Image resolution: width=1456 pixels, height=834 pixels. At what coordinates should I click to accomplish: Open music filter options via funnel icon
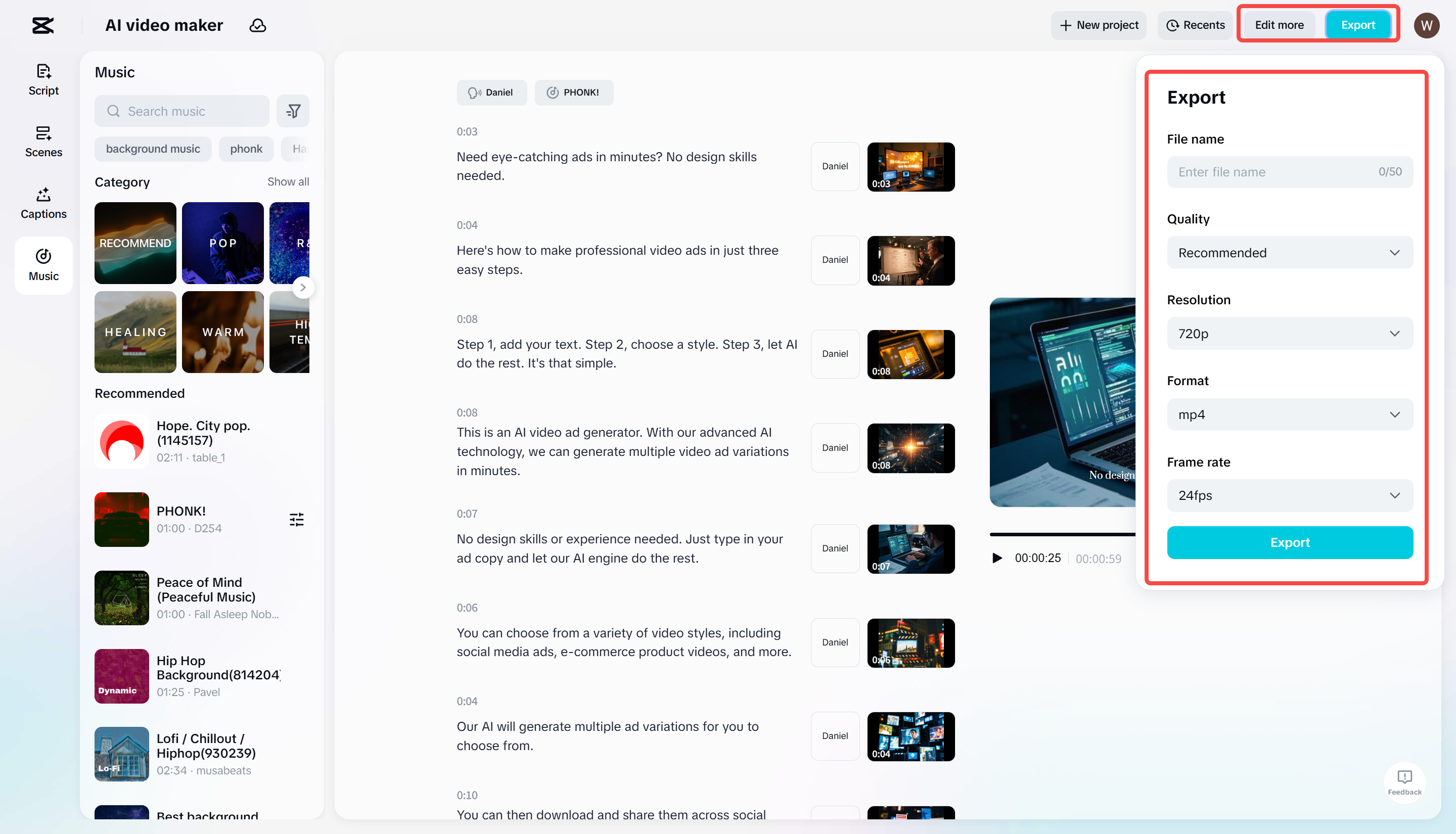[293, 111]
